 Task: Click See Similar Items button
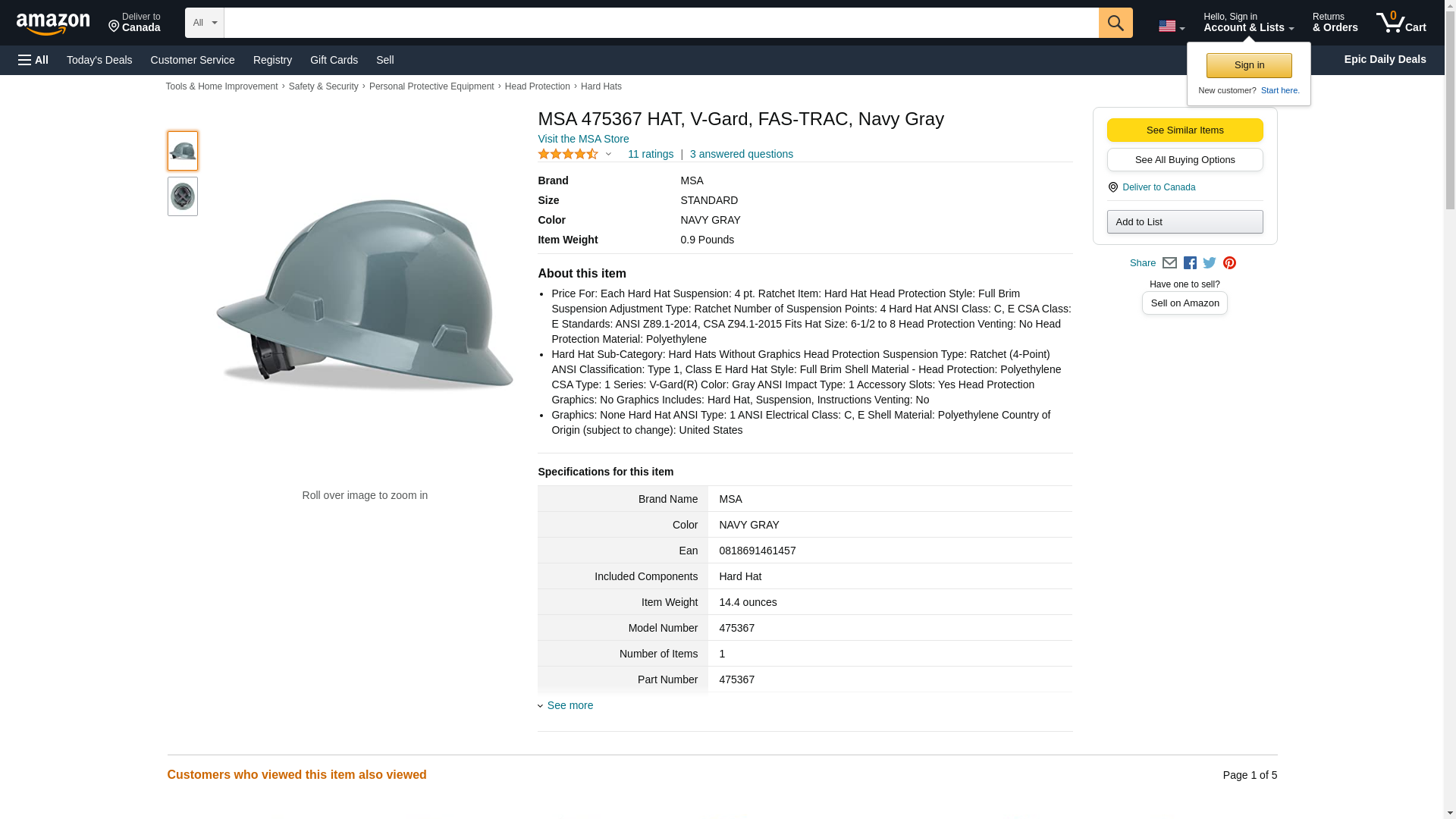click(1185, 130)
